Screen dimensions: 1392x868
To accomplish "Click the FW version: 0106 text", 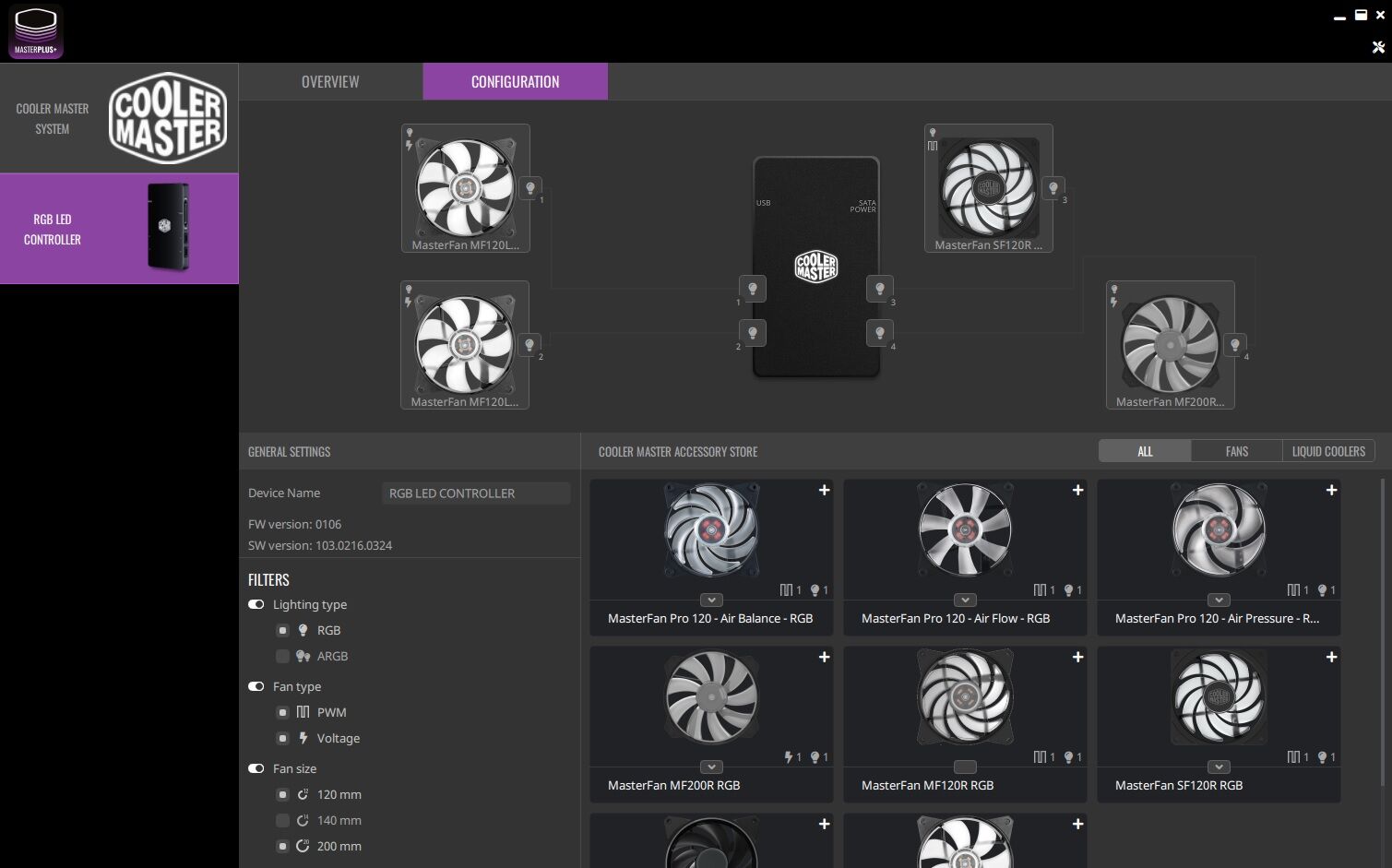I will [x=294, y=524].
